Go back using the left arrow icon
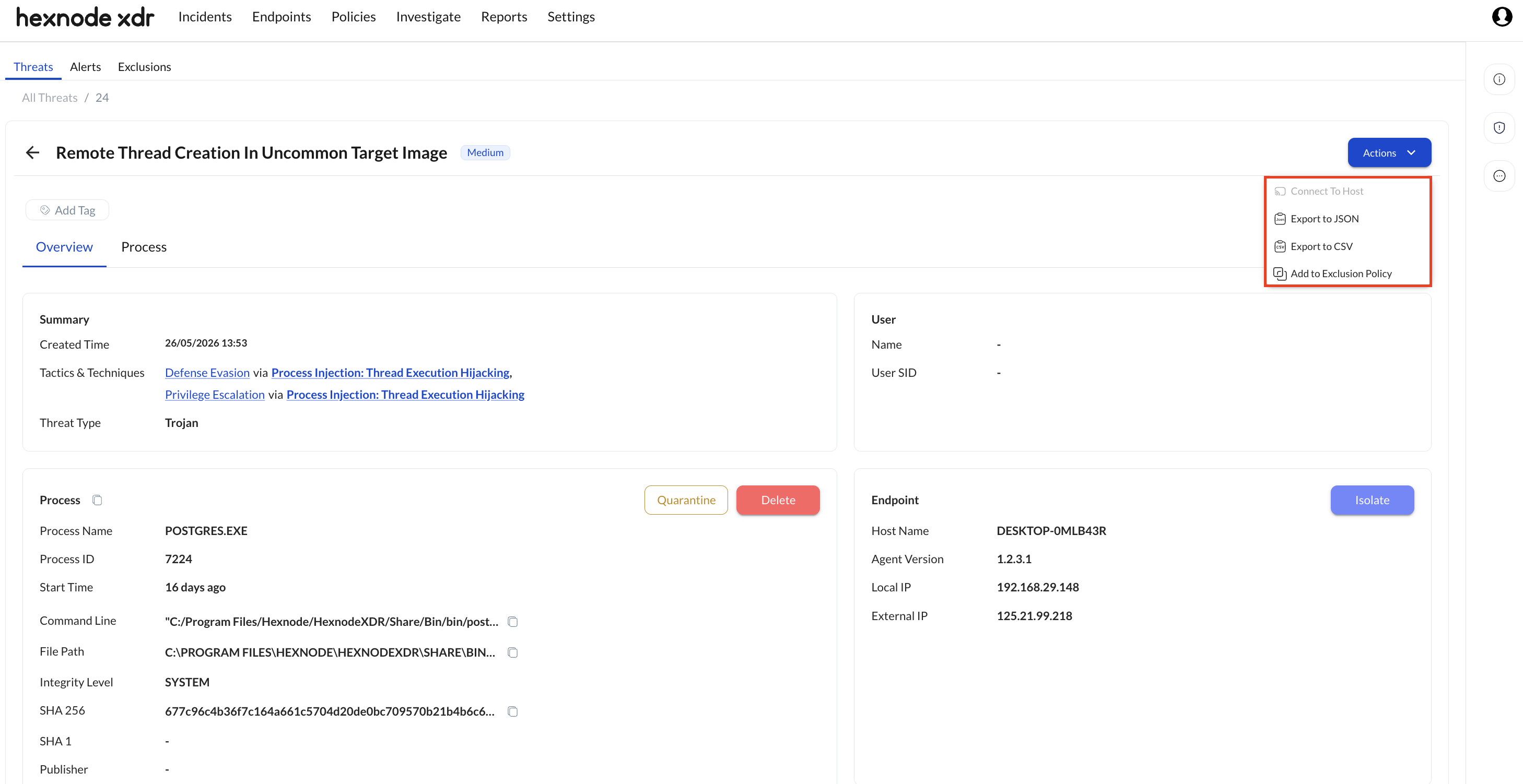This screenshot has height=784, width=1523. [x=32, y=152]
